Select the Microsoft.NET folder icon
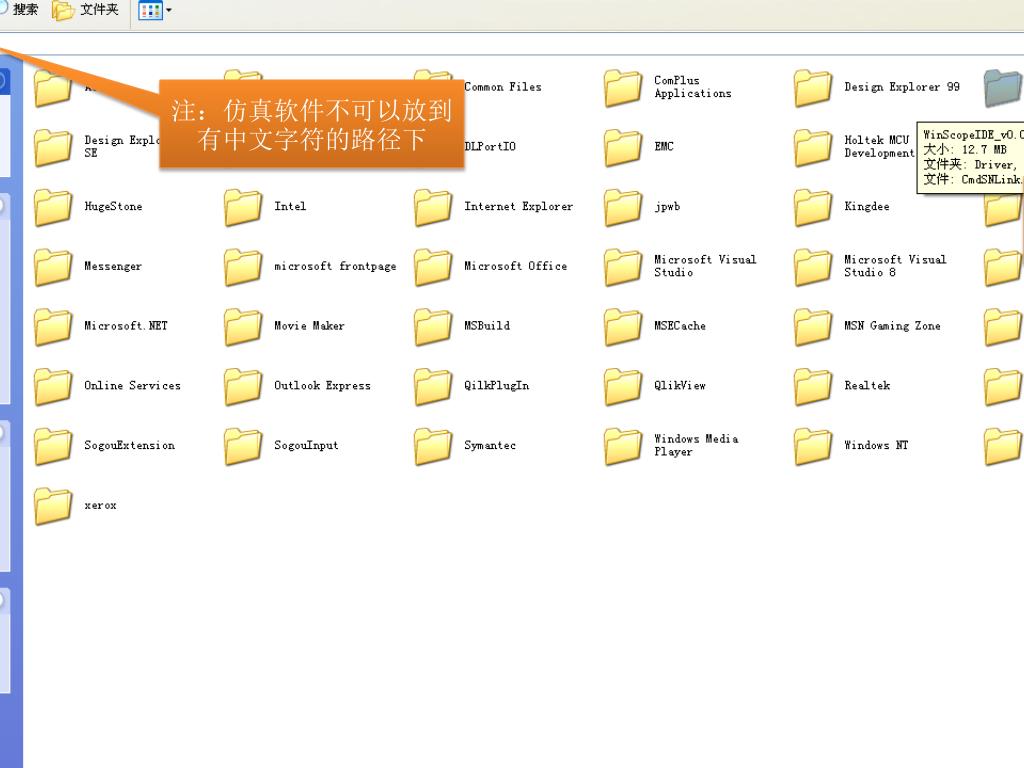 coord(53,327)
